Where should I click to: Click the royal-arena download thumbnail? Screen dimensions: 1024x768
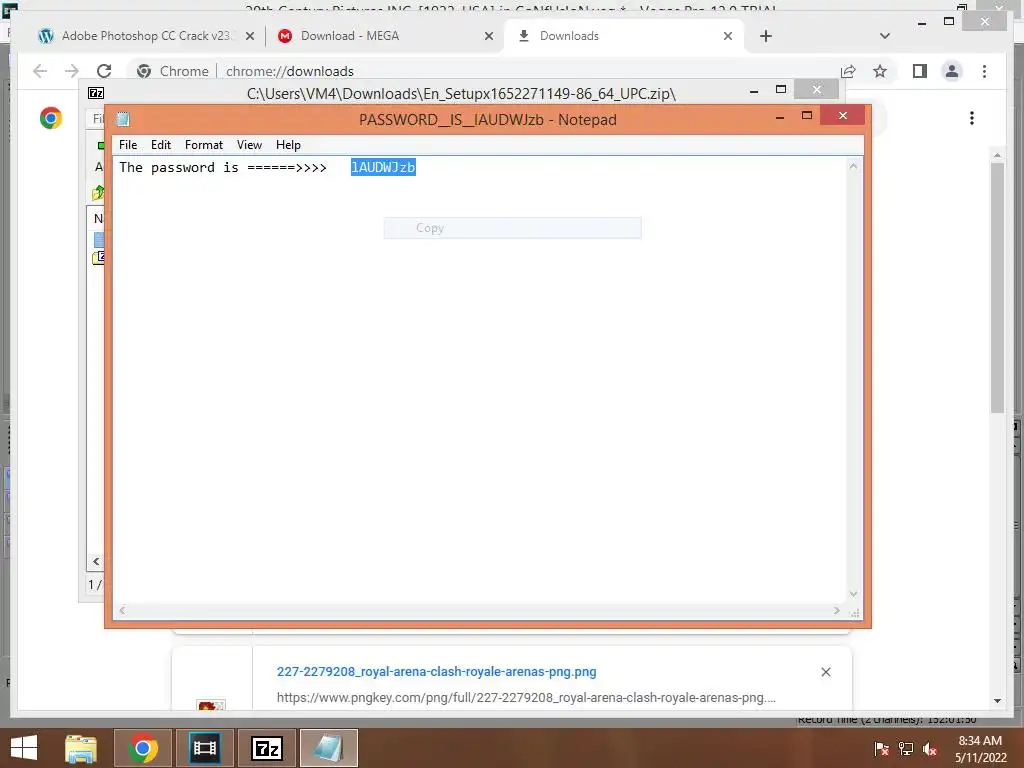(211, 706)
